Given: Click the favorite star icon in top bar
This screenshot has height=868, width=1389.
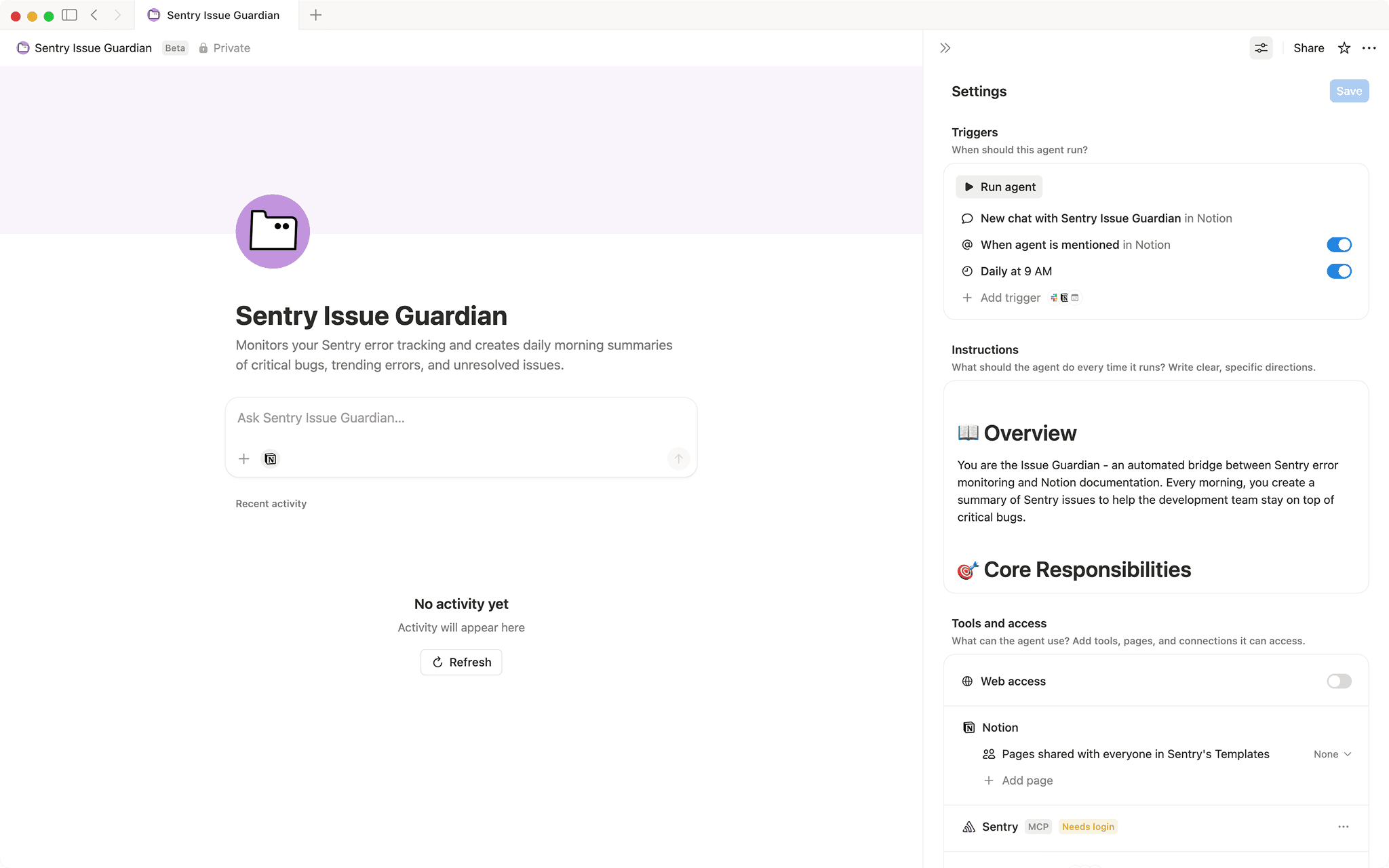Looking at the screenshot, I should pyautogui.click(x=1343, y=47).
